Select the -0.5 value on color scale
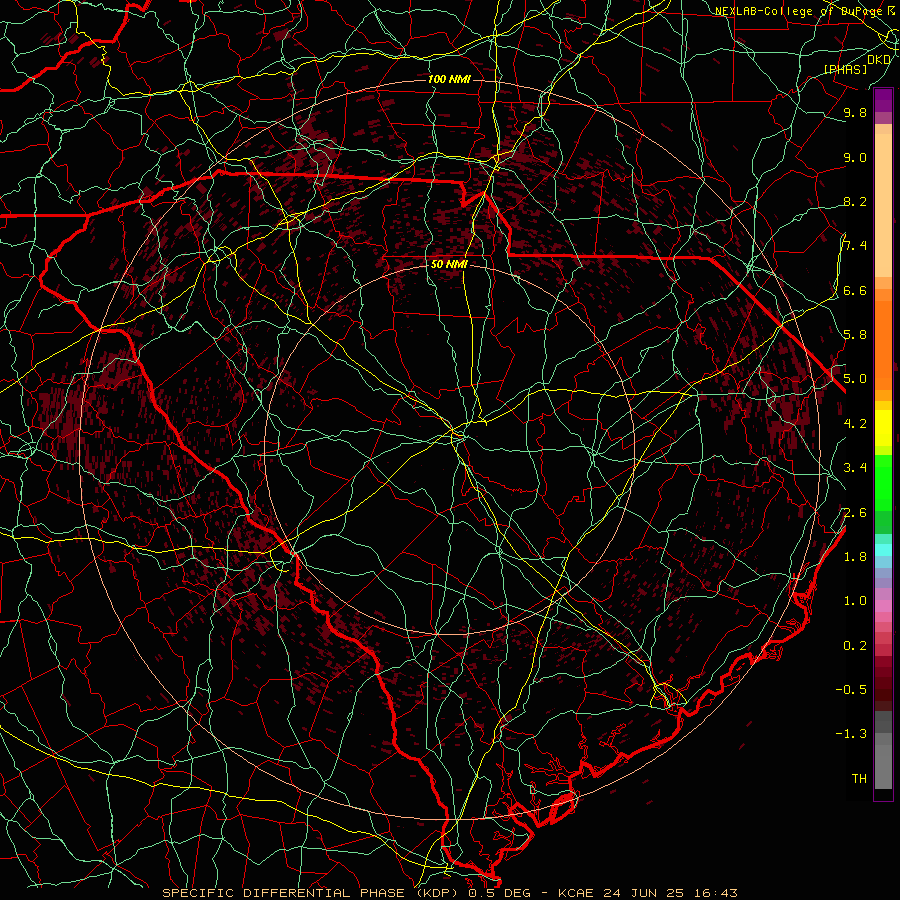 click(x=851, y=689)
